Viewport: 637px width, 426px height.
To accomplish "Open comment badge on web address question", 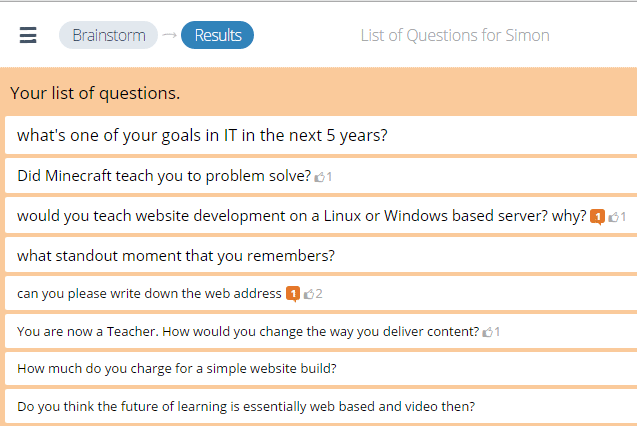I will pyautogui.click(x=293, y=294).
